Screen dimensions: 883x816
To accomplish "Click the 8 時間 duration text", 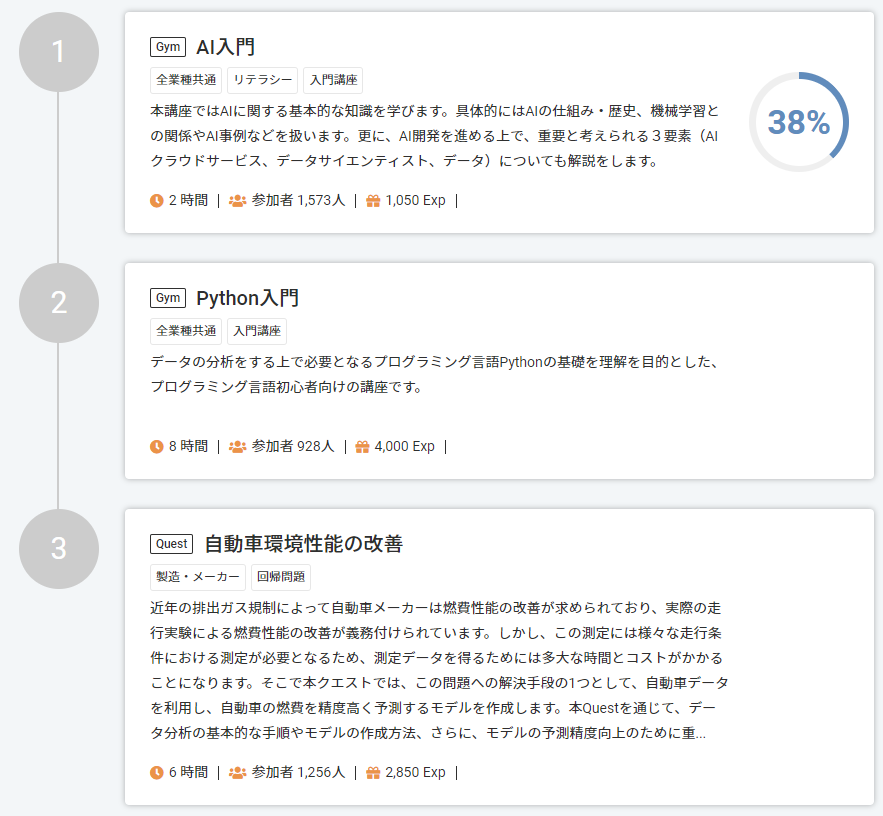I will (189, 447).
